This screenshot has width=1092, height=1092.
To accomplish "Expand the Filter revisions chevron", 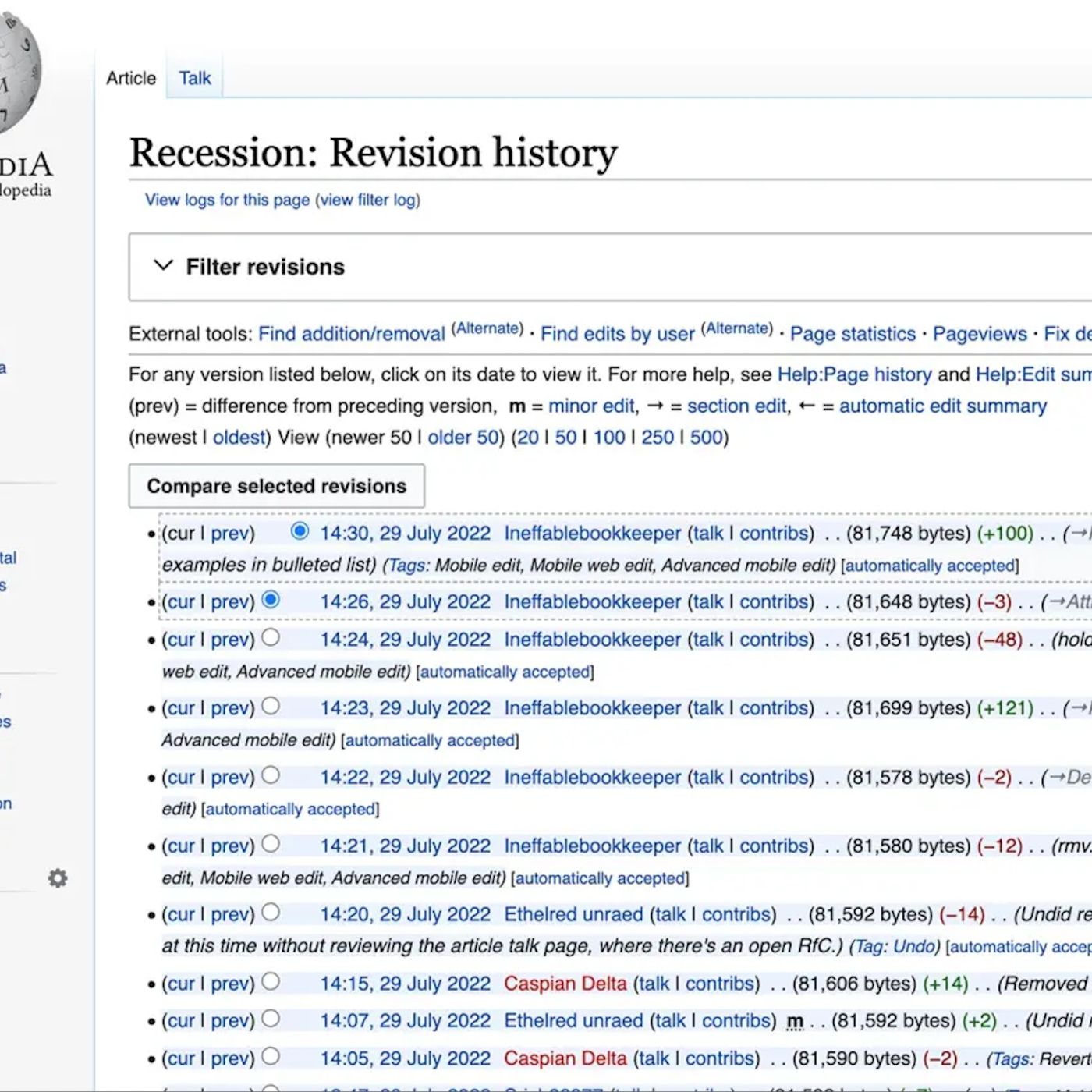I will click(163, 266).
